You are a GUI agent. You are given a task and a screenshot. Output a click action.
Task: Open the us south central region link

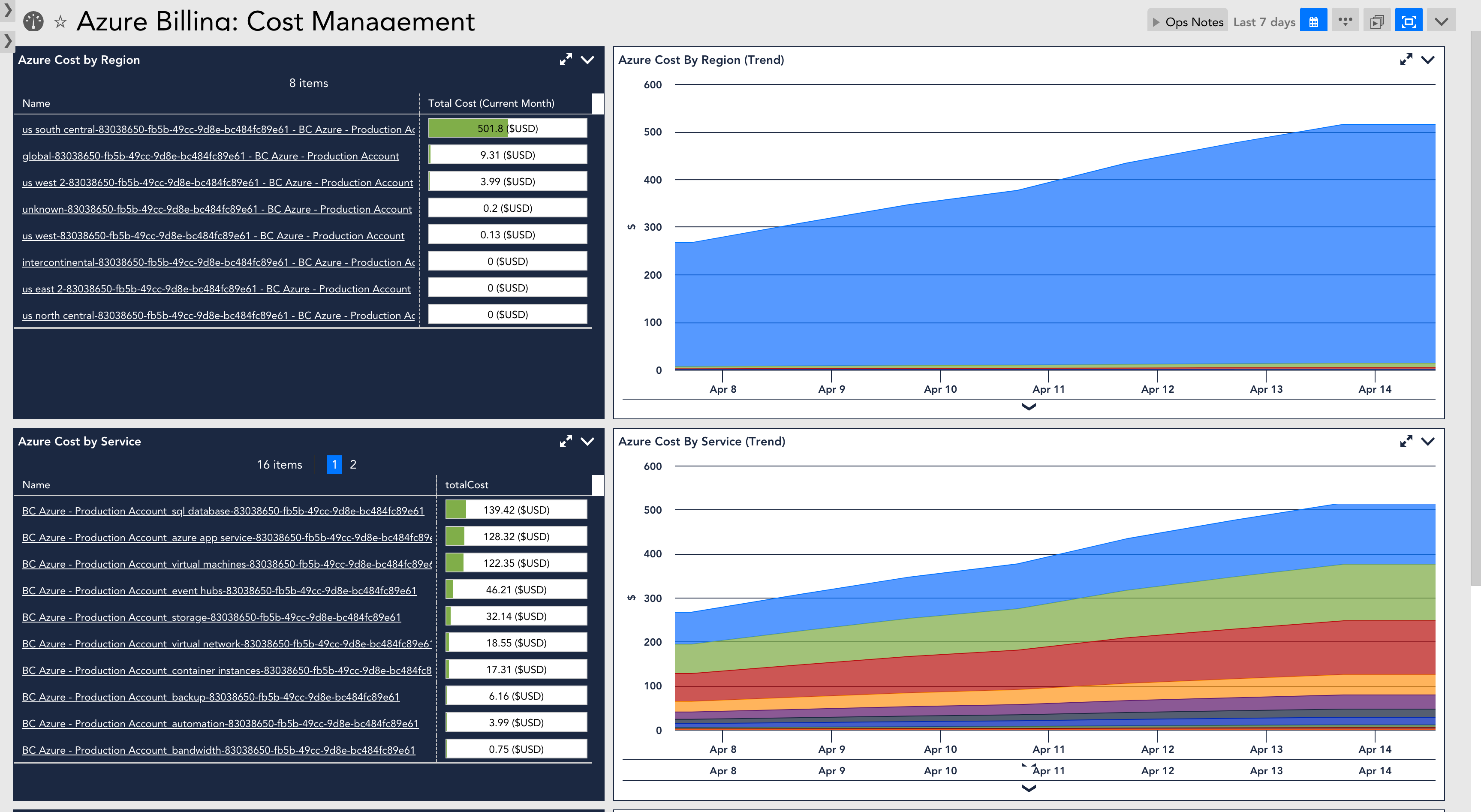(219, 129)
